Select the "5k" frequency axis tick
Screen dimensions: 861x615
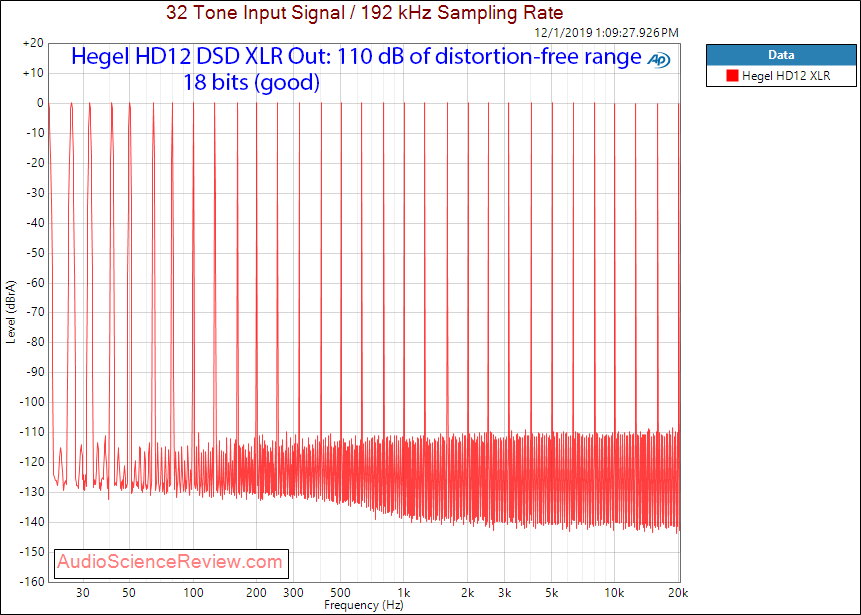click(551, 593)
